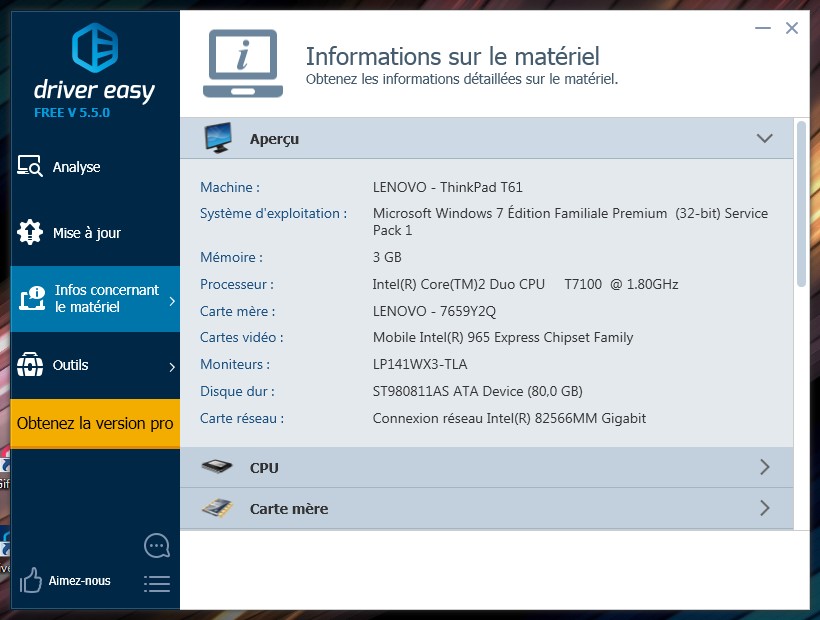The height and width of the screenshot is (620, 820).
Task: Click the 'Moniteurs :' label
Action: [x=235, y=364]
